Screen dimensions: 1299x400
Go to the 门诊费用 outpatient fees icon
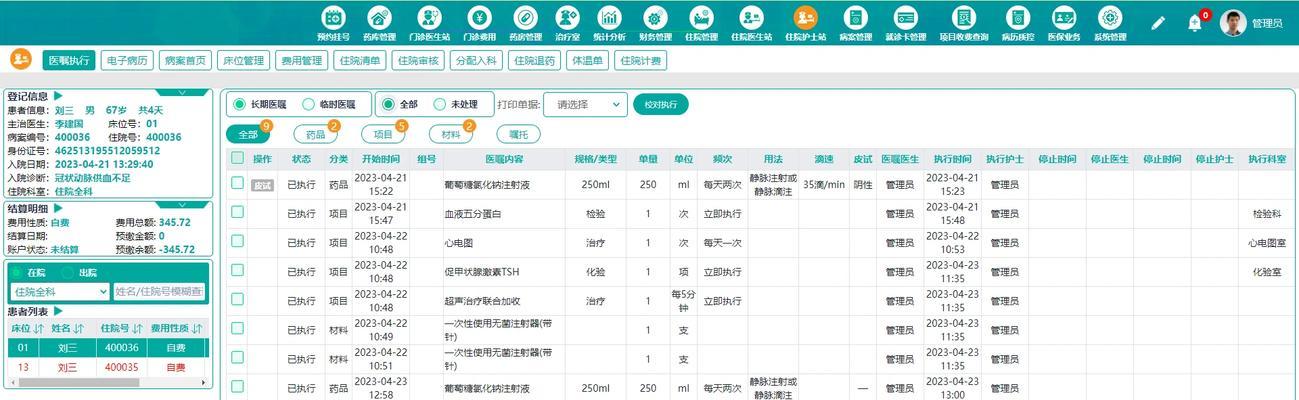479,18
